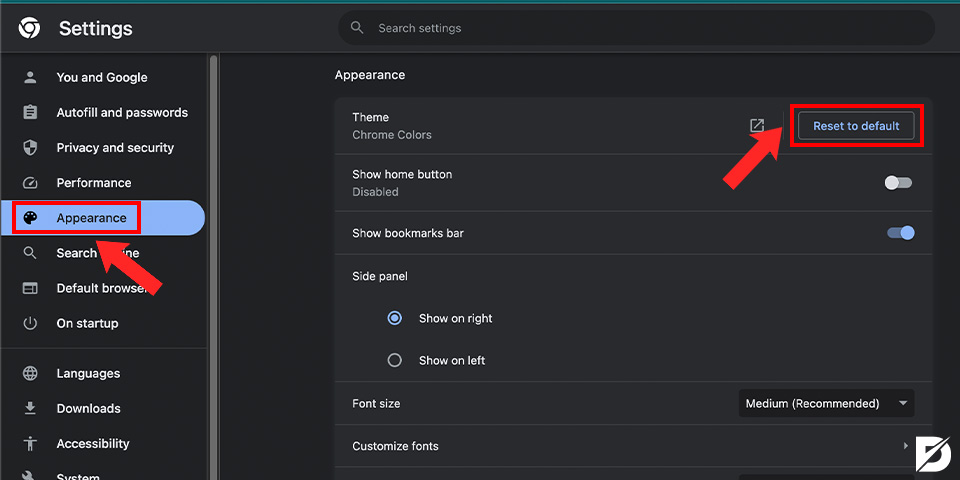Image resolution: width=960 pixels, height=480 pixels.
Task: Toggle the Show home button switch
Action: click(x=898, y=182)
